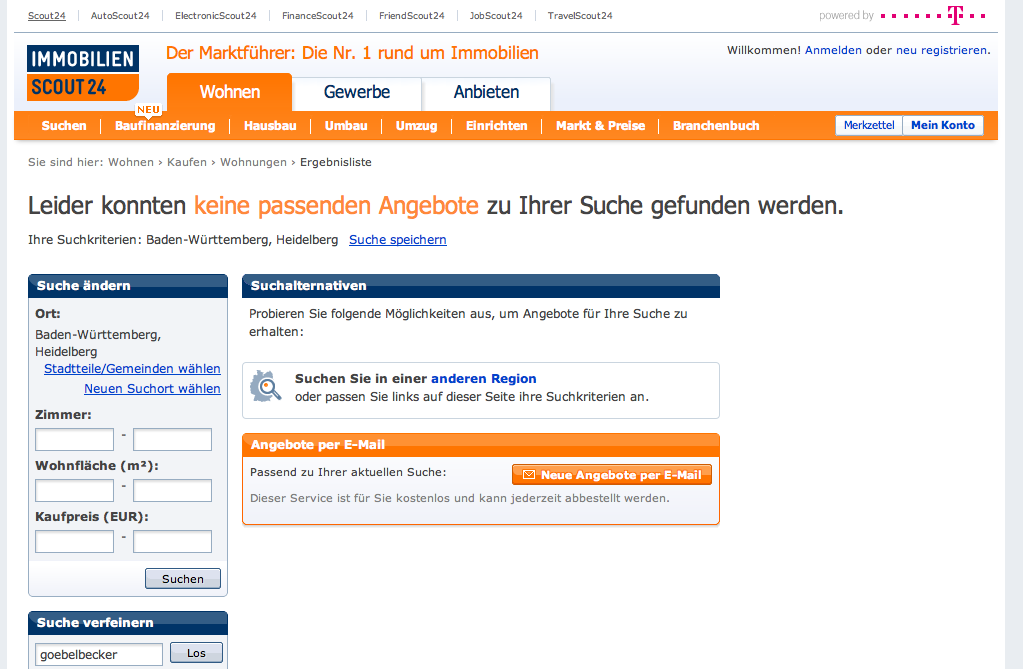Viewport: 1023px width, 669px height.
Task: Focus the minimum Kaufpreis field
Action: coord(74,541)
